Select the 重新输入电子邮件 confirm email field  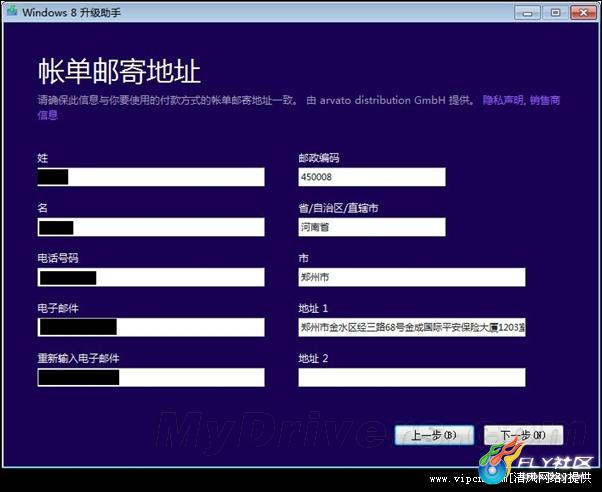151,377
